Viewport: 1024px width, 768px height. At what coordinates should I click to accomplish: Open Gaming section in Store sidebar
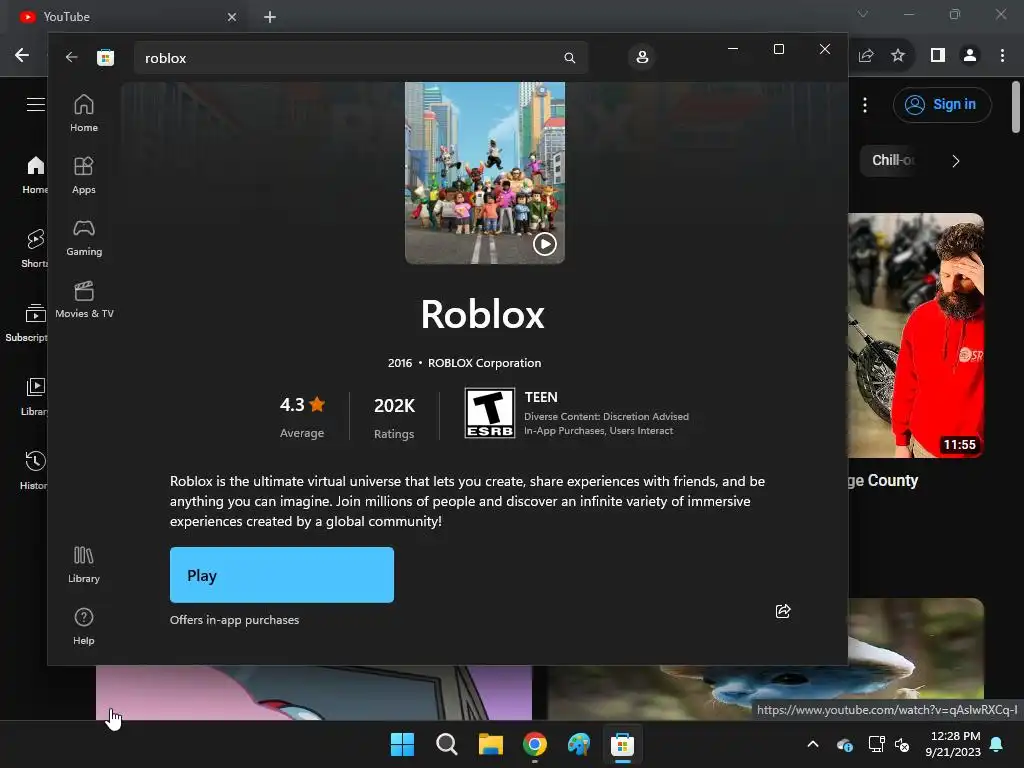(84, 237)
